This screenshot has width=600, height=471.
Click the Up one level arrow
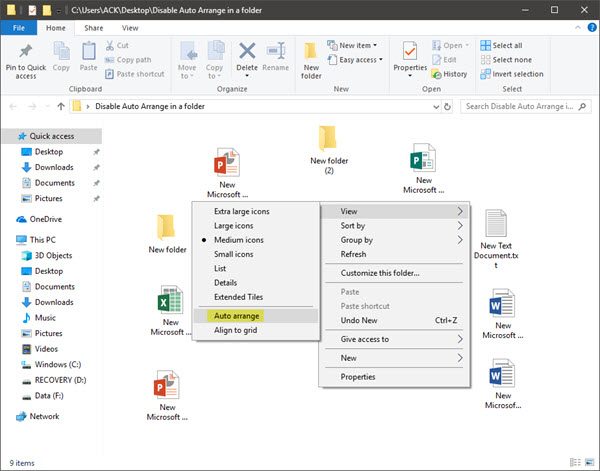coord(61,106)
